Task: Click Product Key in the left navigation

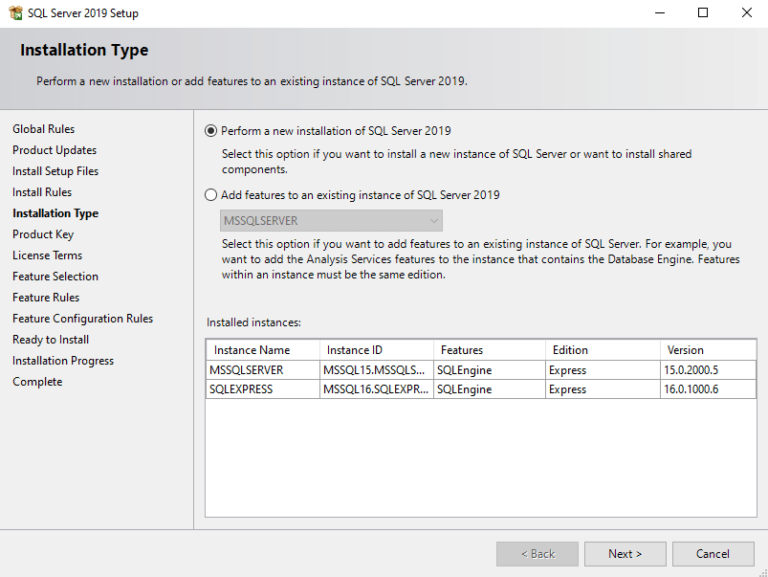Action: coord(43,234)
